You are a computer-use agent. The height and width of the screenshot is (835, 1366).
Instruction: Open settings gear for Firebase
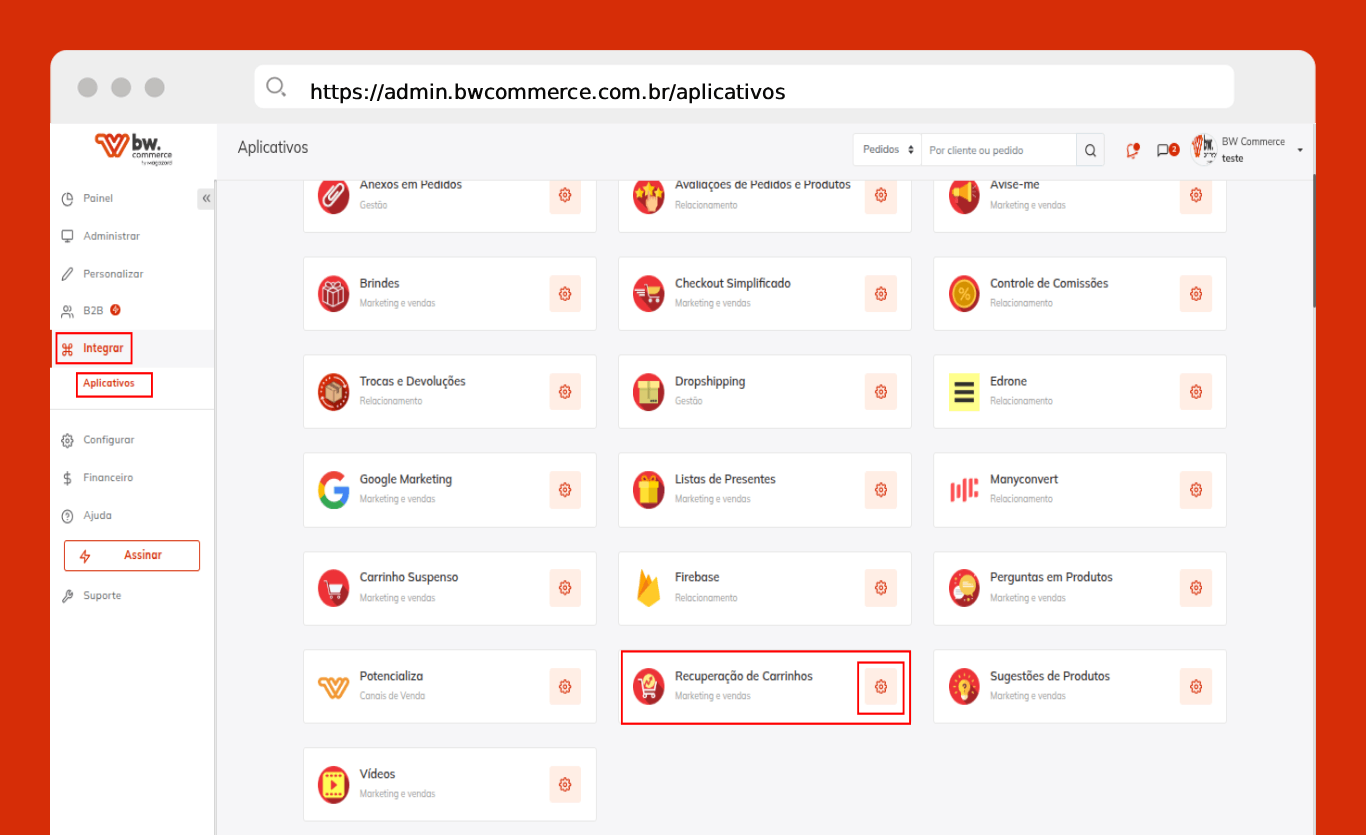click(x=881, y=588)
